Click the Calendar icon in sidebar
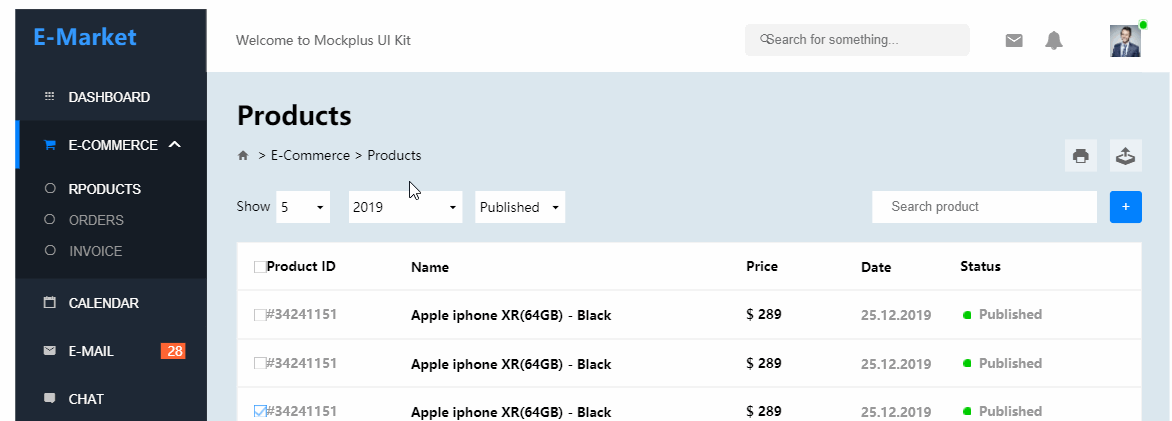Screen dimensions: 1172x421 (x=50, y=303)
